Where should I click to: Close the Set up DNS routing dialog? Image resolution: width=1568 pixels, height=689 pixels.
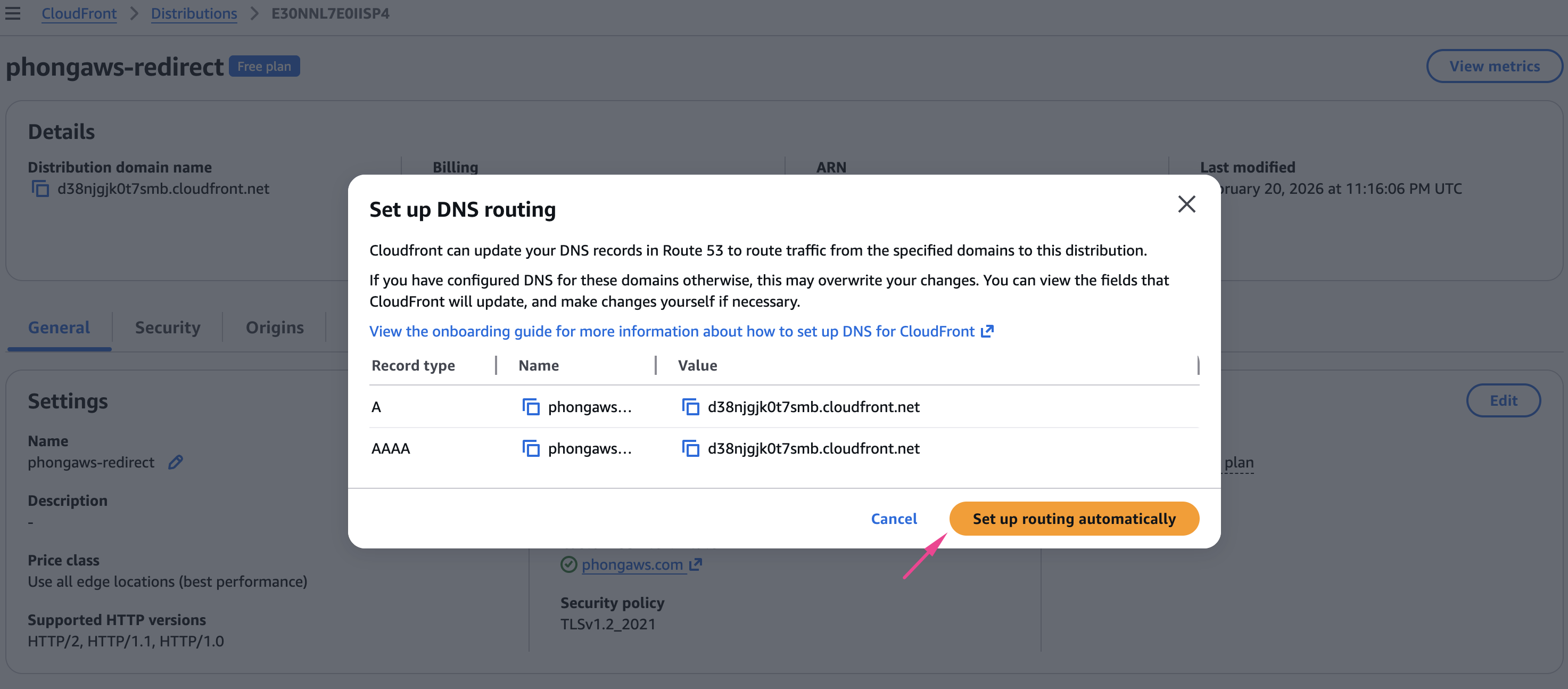[1186, 204]
